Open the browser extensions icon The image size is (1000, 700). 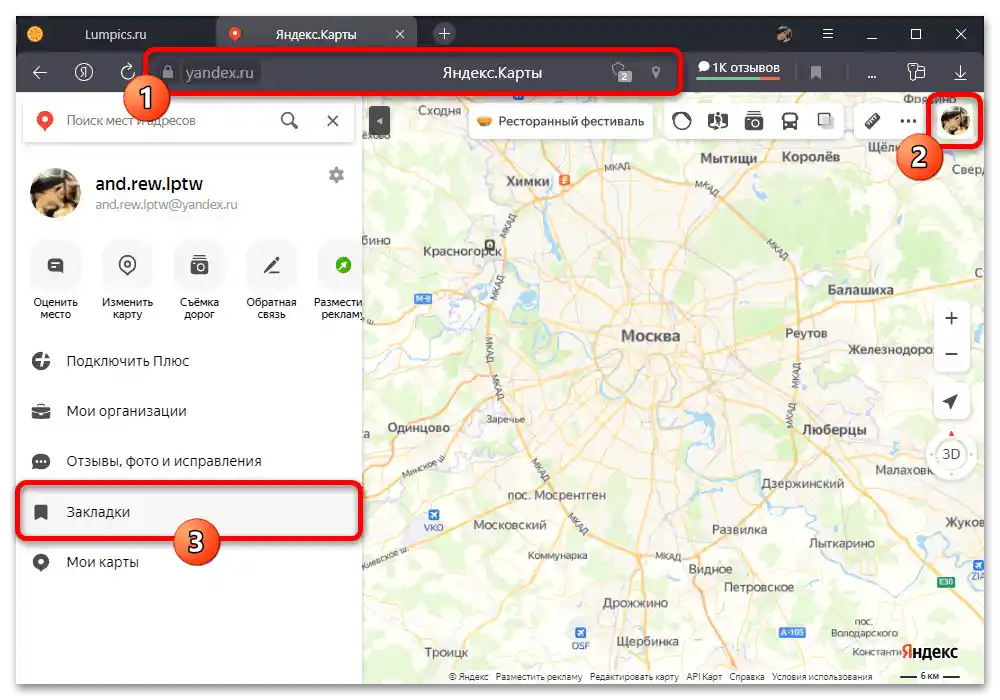tap(916, 72)
